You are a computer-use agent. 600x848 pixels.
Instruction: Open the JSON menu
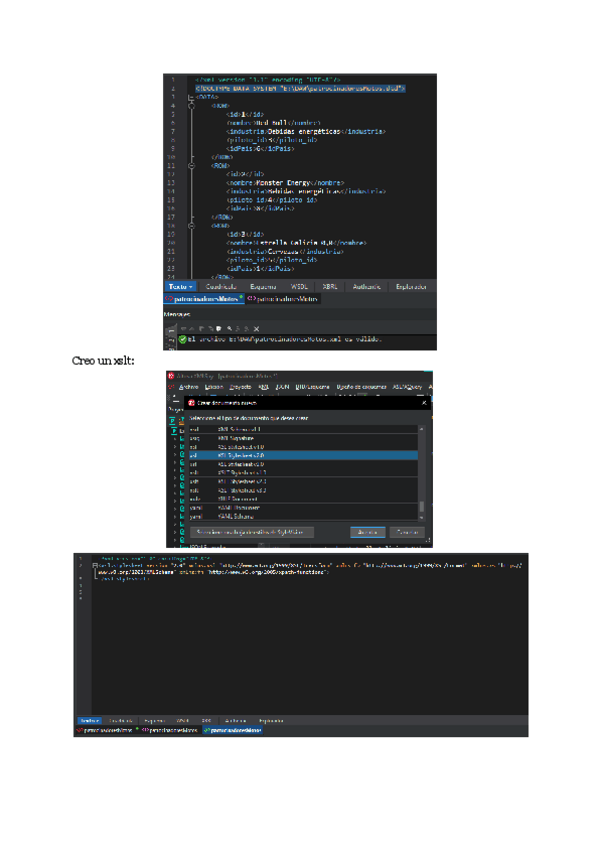point(283,387)
